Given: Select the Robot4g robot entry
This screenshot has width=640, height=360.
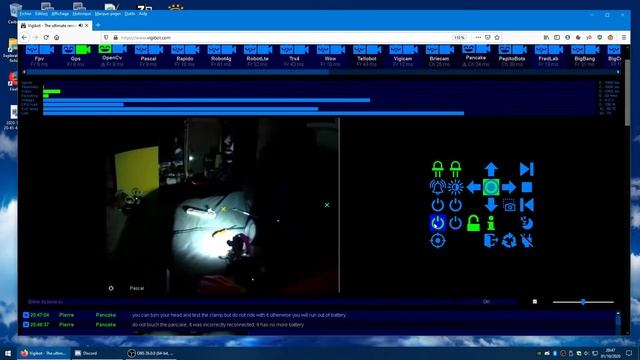Looking at the screenshot, I should (221, 56).
